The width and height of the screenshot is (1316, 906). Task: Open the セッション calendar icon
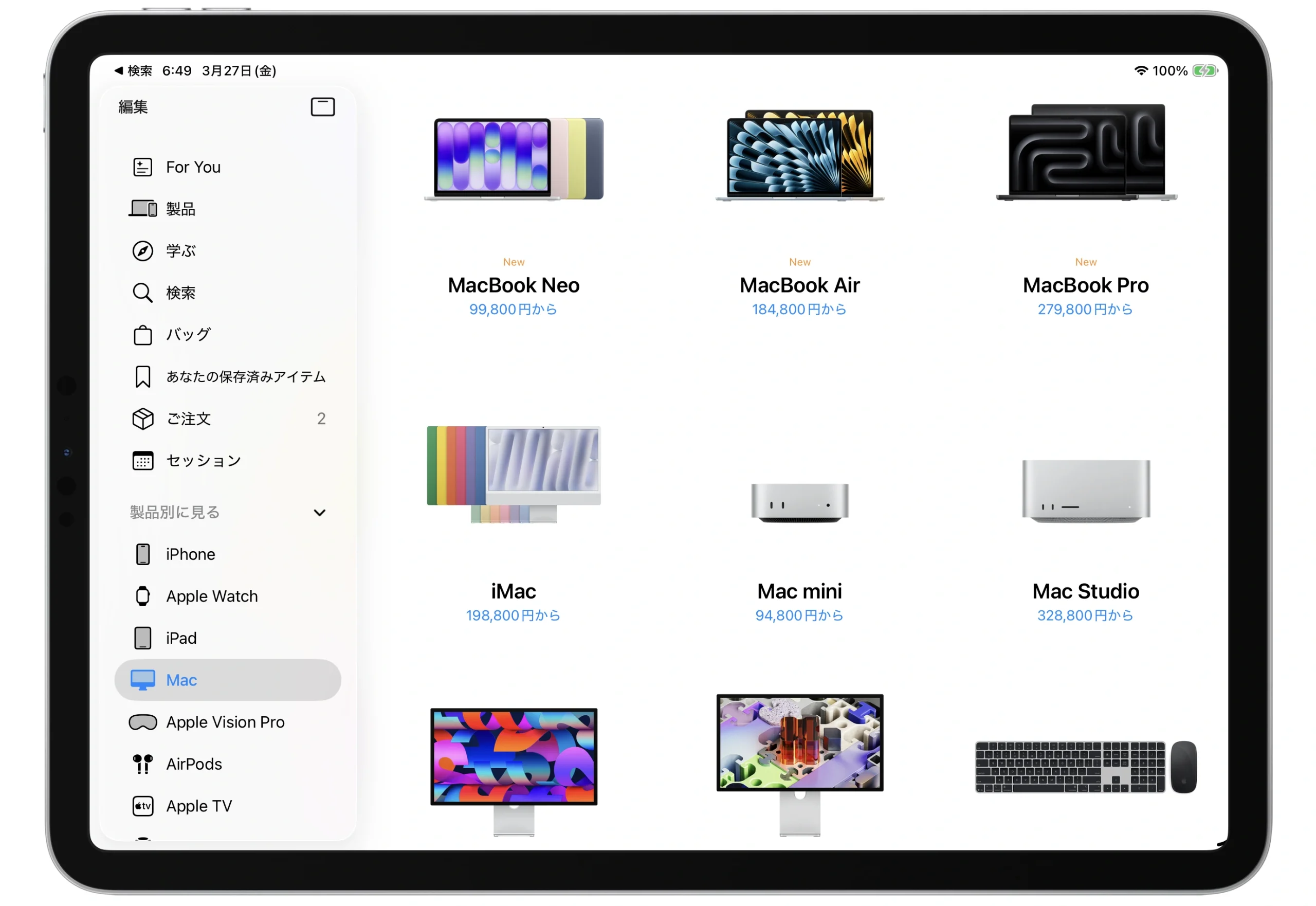tap(142, 461)
